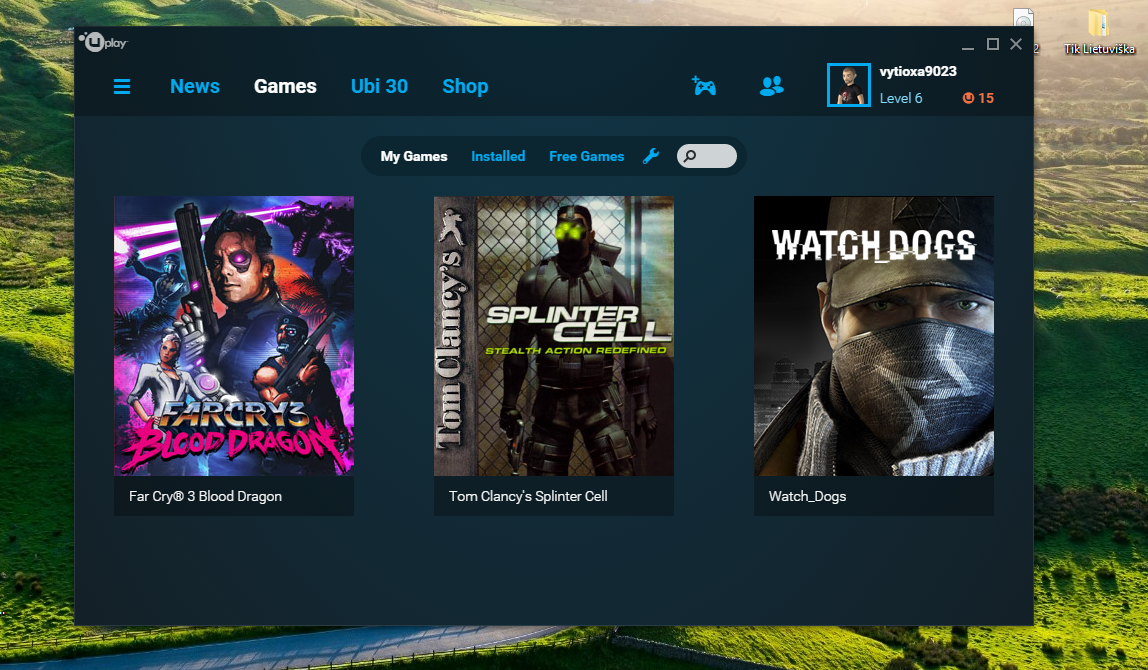Open Tom Clancy's Splinter Cell cover art
The height and width of the screenshot is (670, 1148).
tap(554, 336)
